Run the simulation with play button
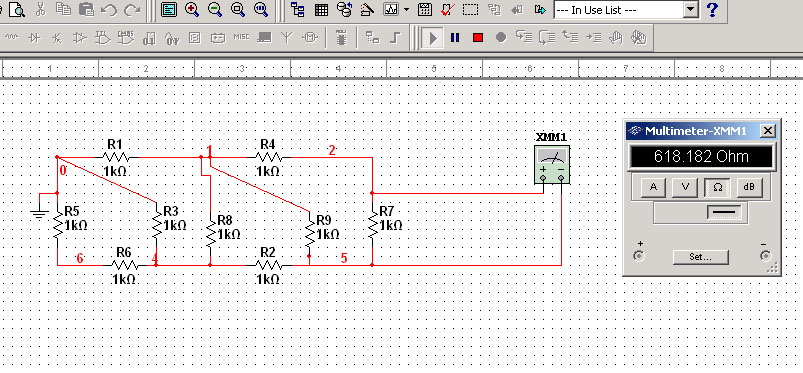 [433, 38]
